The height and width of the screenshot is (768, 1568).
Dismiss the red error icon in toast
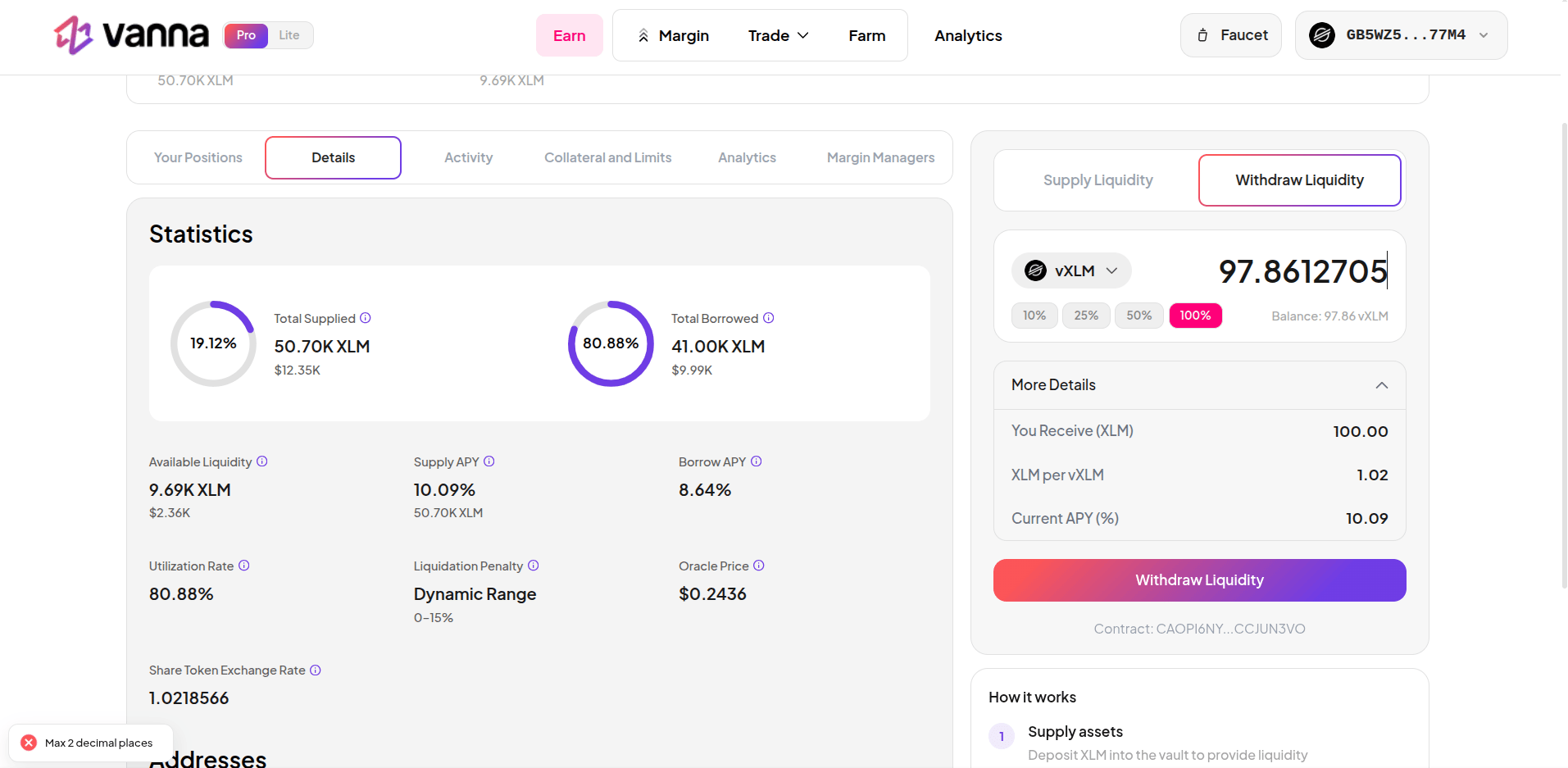[x=29, y=743]
